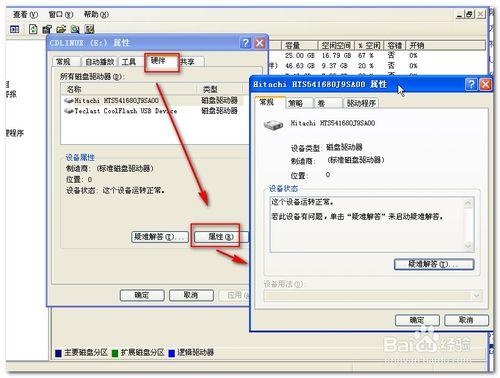500x378 pixels.
Task: Click the 容量 column header
Action: (299, 45)
